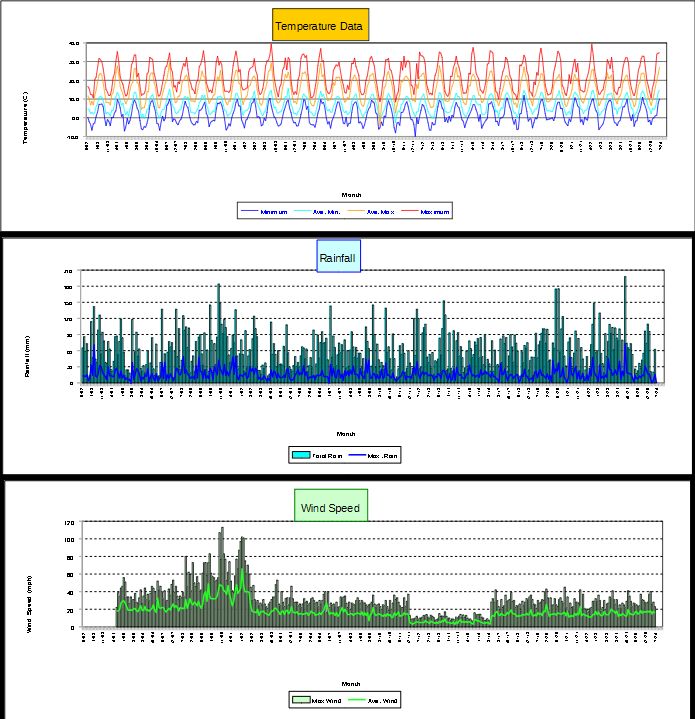The image size is (695, 719).
Task: Click the Total Rain legend entry
Action: point(317,455)
